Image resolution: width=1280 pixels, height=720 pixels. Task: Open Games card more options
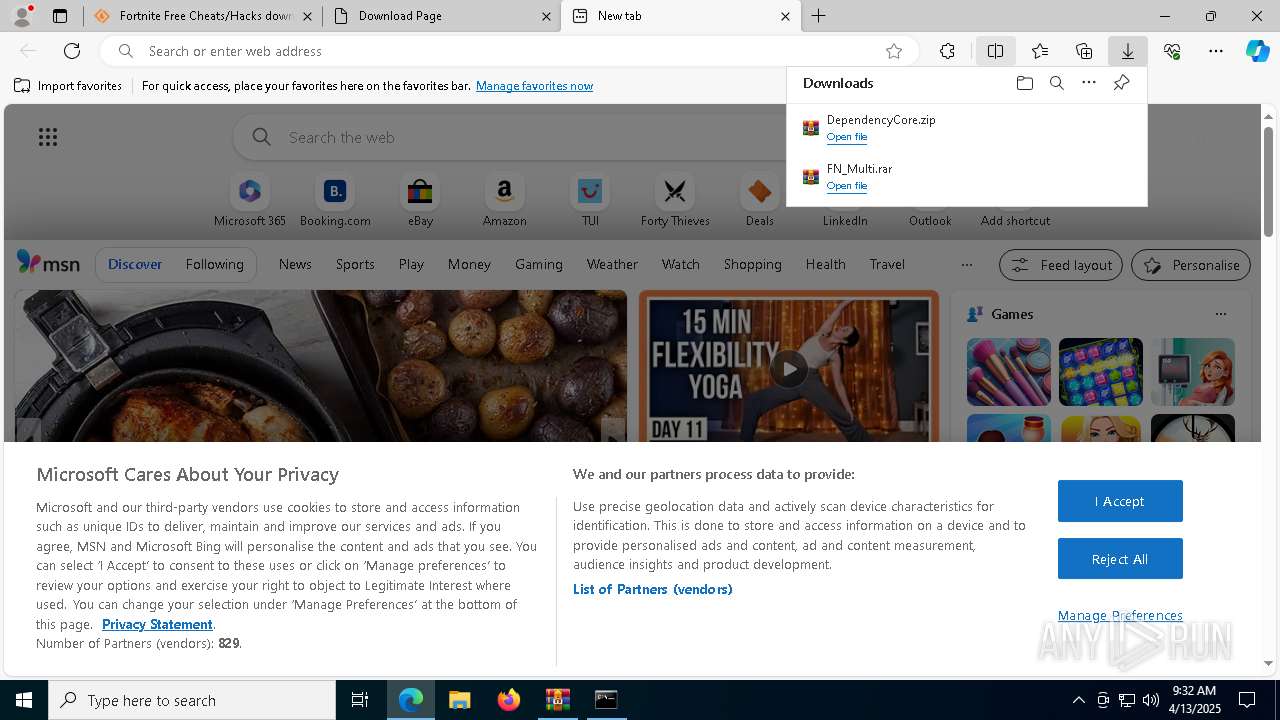[1220, 314]
